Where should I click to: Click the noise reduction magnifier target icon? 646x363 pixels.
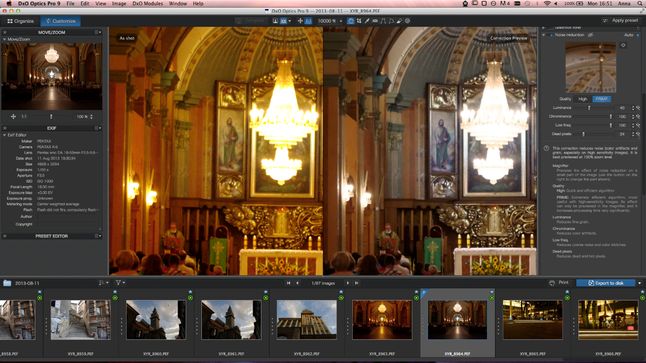click(x=623, y=45)
